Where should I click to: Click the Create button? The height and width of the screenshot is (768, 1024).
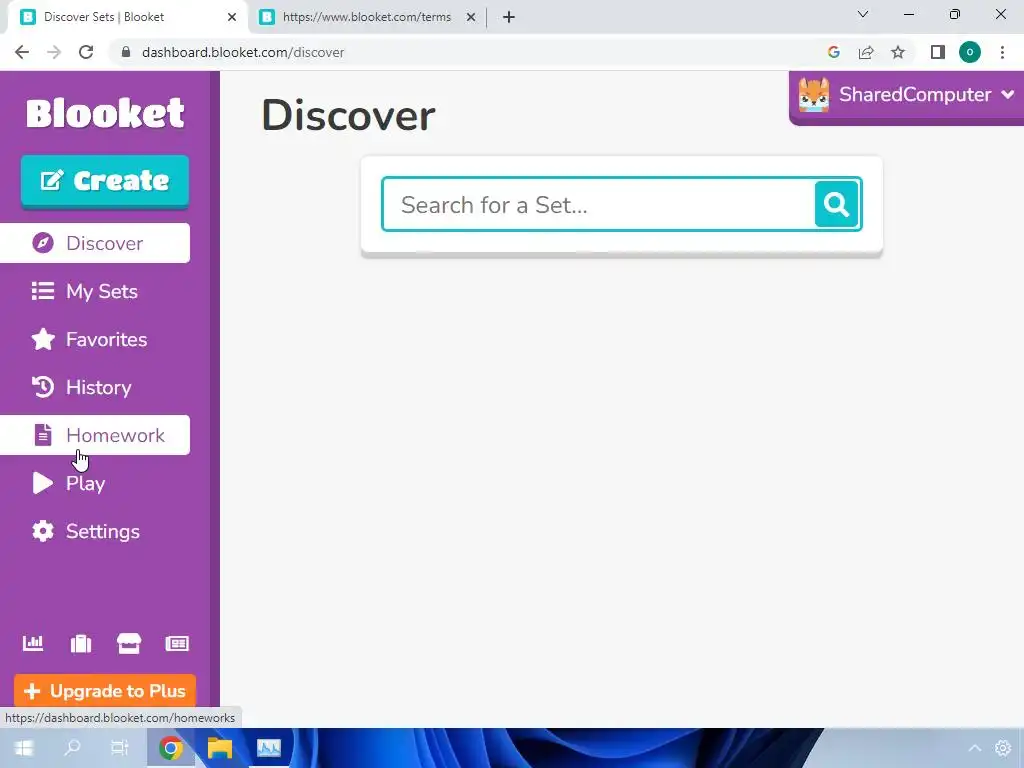(105, 181)
